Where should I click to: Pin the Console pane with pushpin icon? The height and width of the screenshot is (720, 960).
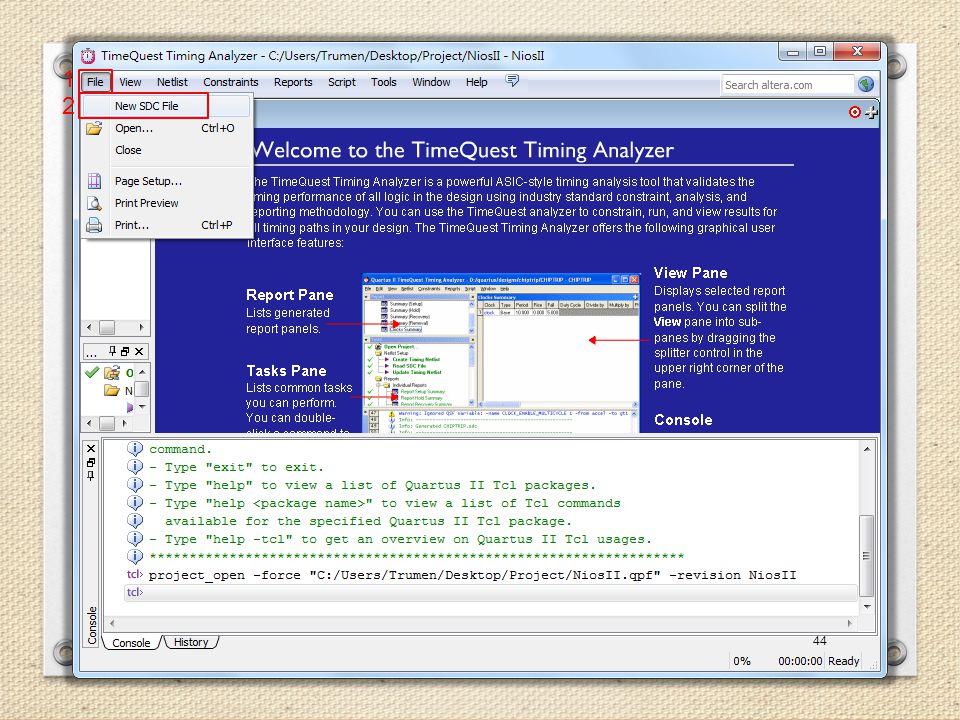click(x=91, y=476)
